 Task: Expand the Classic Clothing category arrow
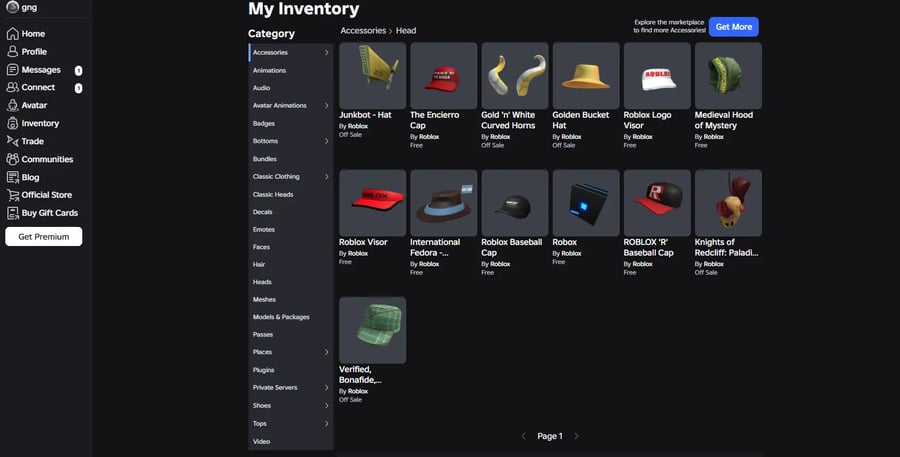pyautogui.click(x=326, y=177)
